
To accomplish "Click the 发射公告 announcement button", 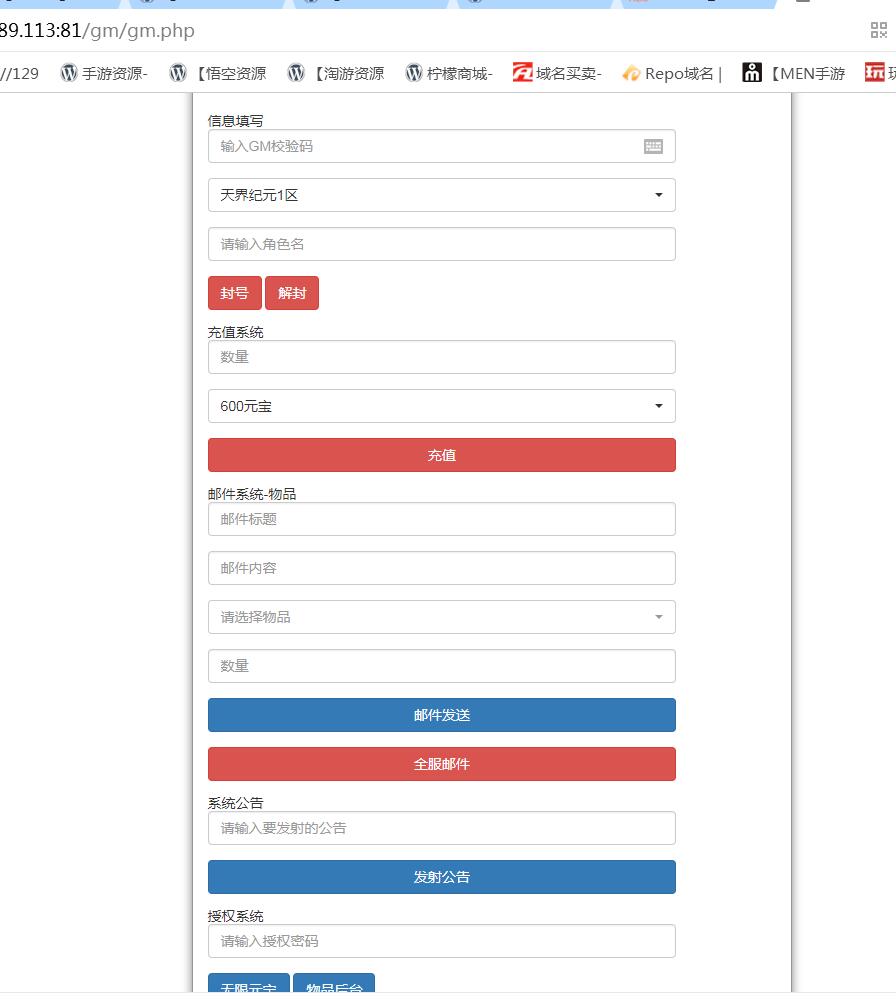I will pos(441,877).
